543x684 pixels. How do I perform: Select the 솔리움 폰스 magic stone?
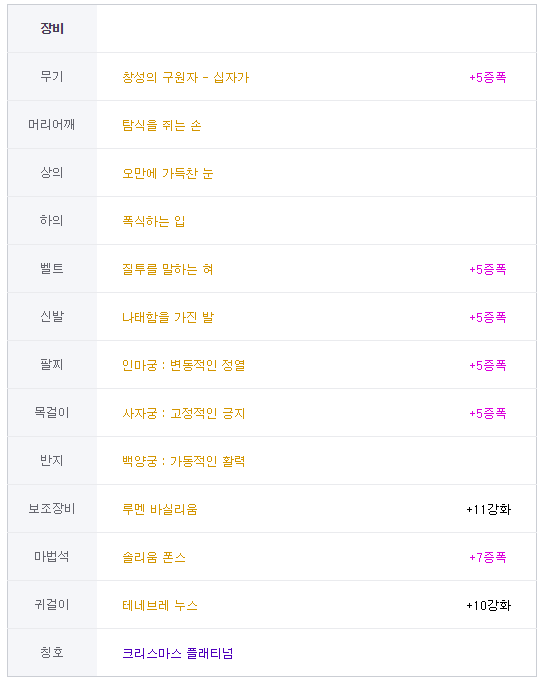click(x=154, y=557)
